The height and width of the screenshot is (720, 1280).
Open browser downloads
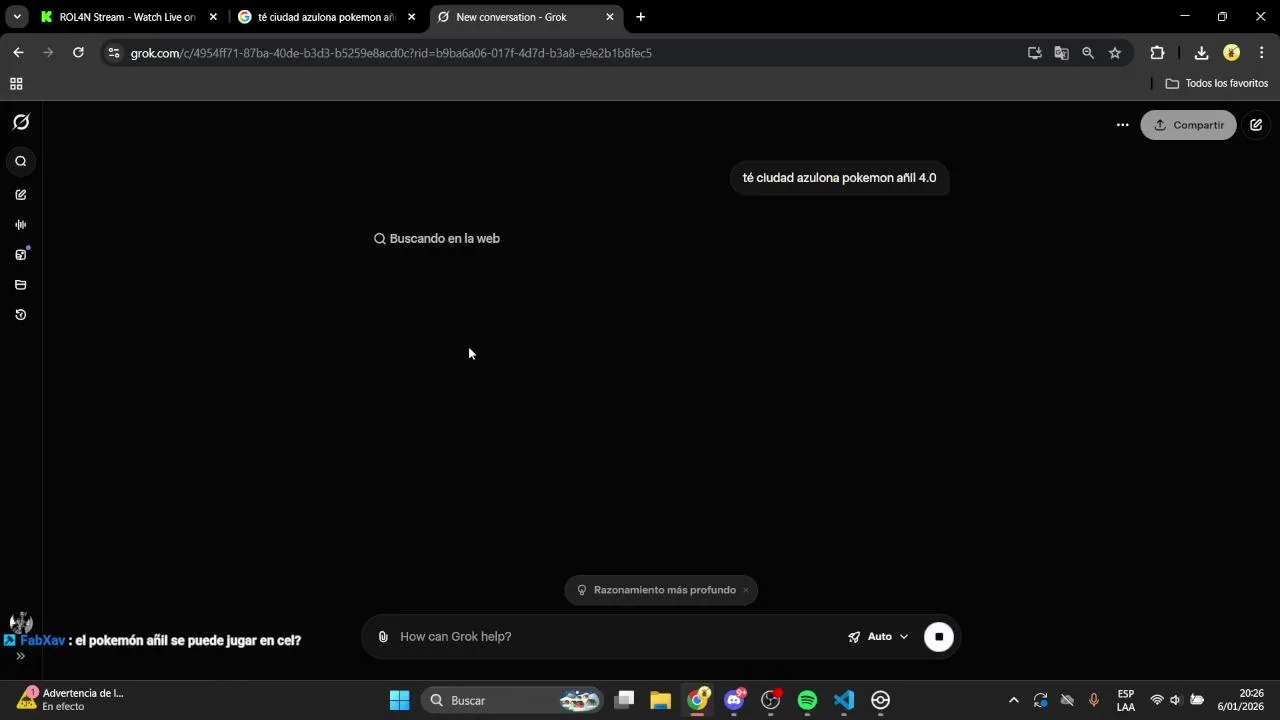tap(1201, 53)
